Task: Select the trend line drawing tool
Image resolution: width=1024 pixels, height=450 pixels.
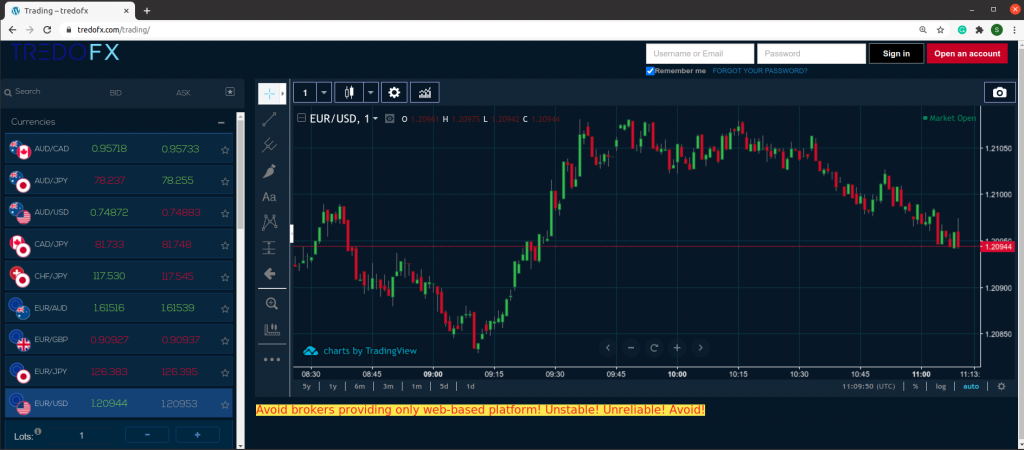Action: click(269, 119)
